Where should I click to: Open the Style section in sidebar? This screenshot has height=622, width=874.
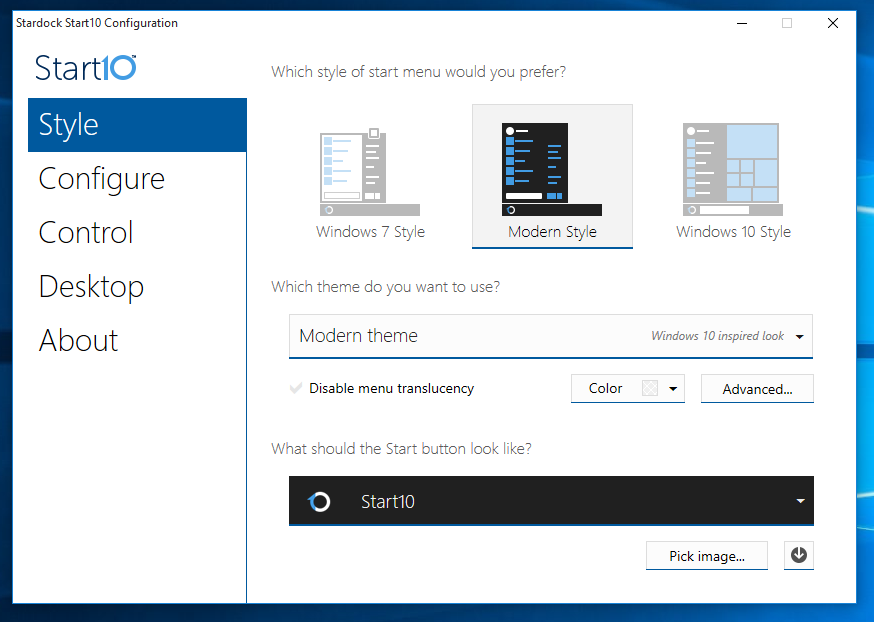click(x=137, y=125)
